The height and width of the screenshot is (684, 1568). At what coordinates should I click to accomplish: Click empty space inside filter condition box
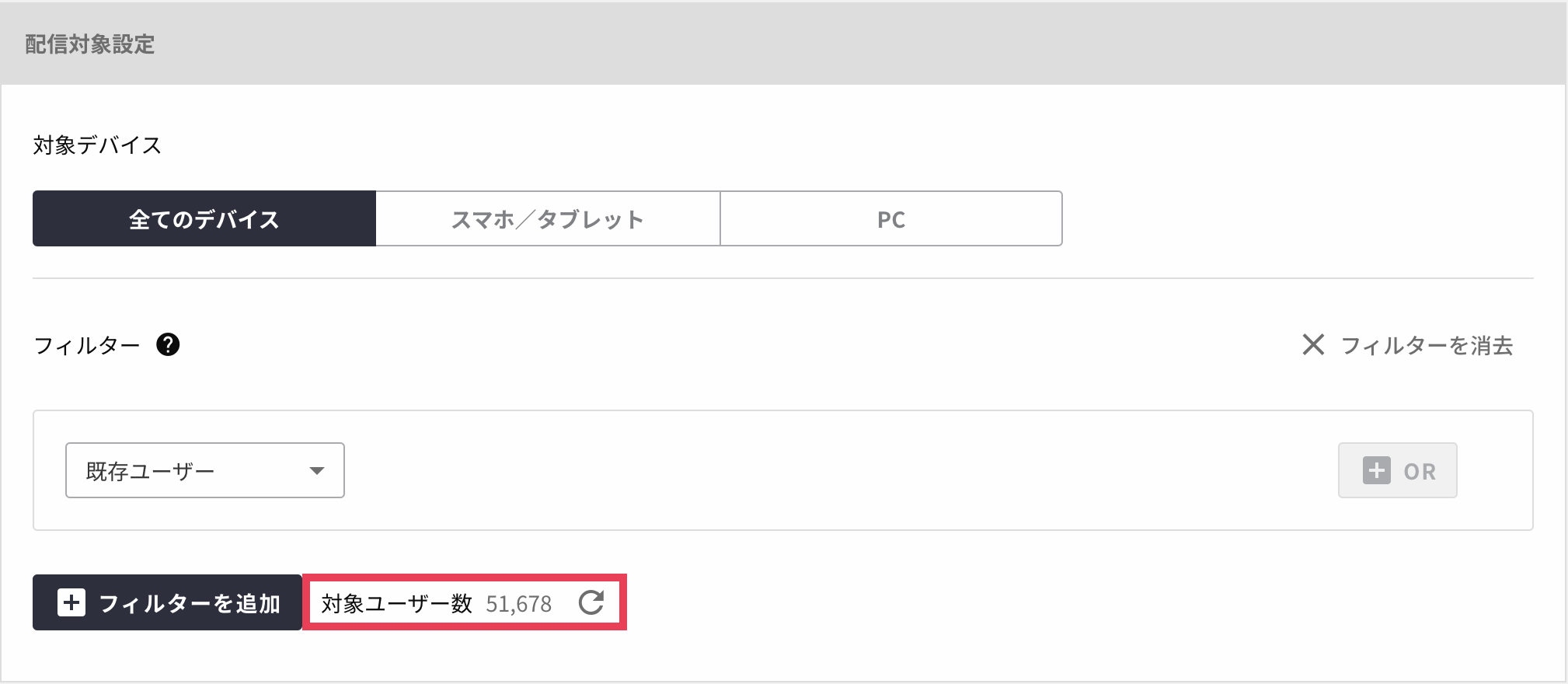(x=777, y=470)
